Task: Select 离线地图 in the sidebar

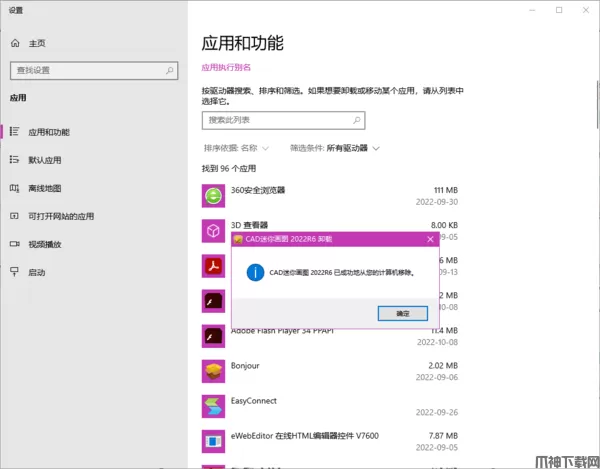Action: 45,188
